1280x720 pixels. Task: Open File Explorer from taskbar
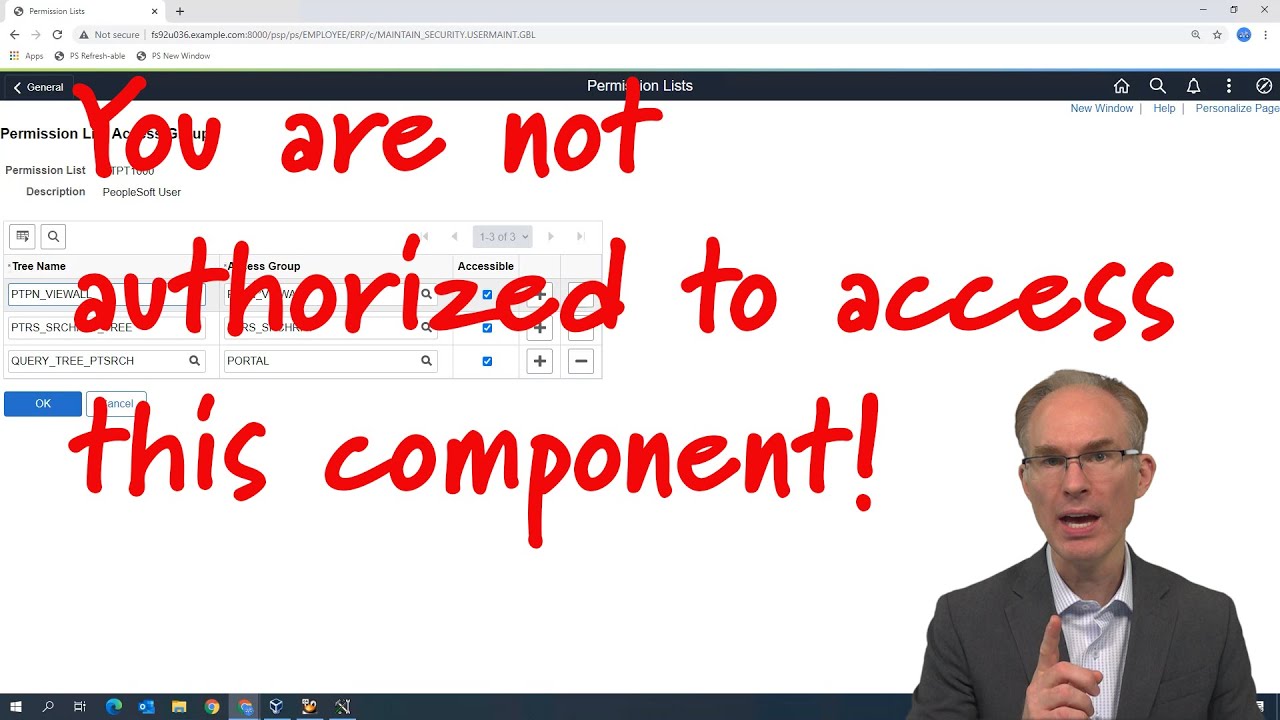179,707
